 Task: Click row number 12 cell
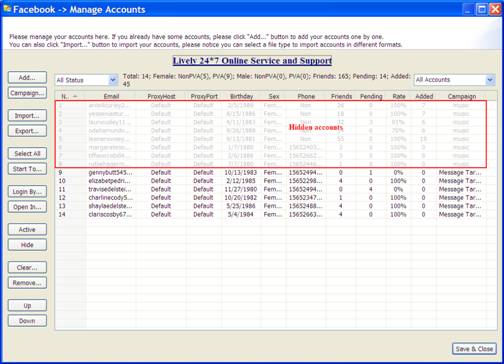(62, 198)
